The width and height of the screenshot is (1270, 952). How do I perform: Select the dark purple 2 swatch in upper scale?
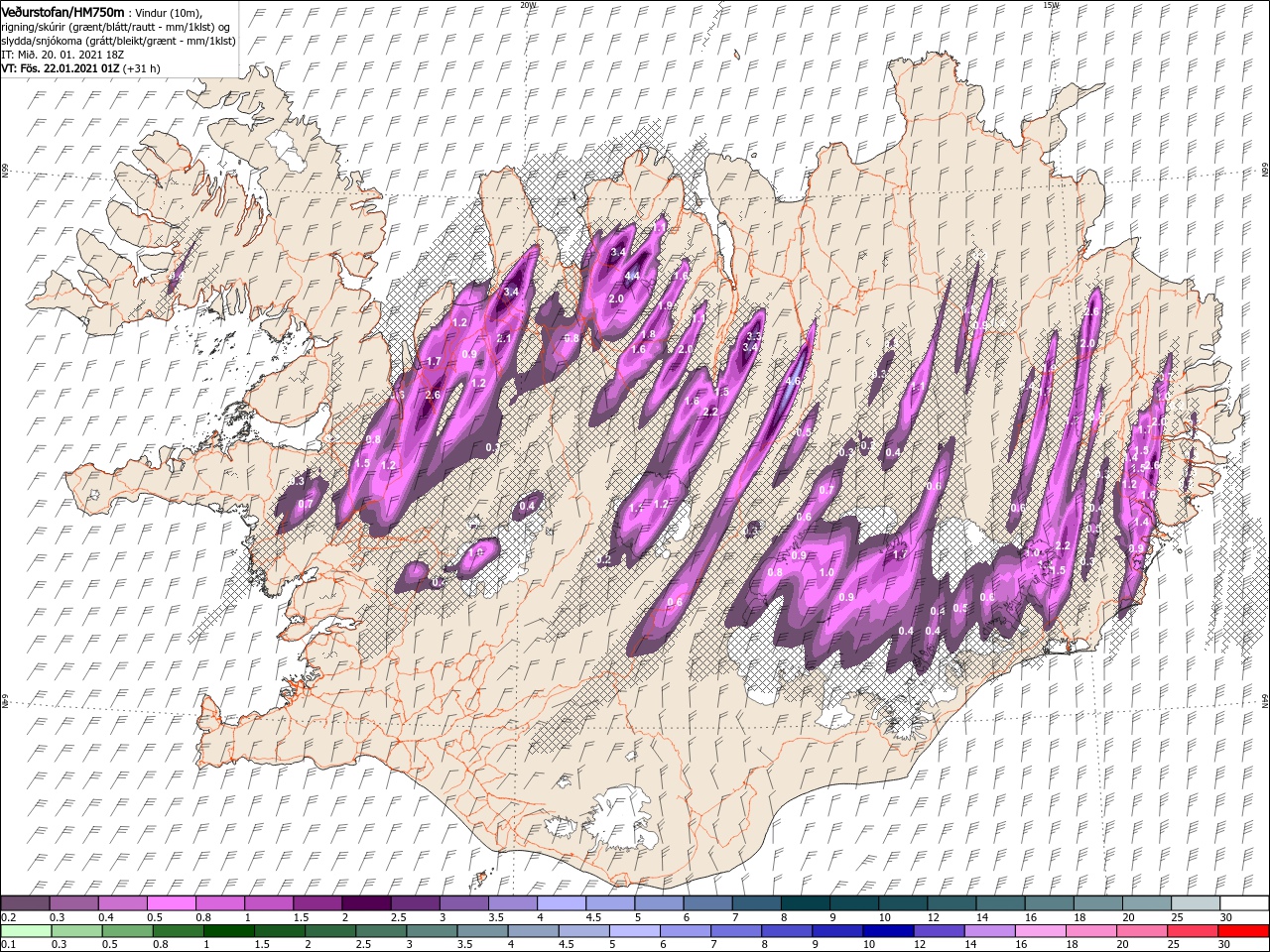click(x=366, y=903)
